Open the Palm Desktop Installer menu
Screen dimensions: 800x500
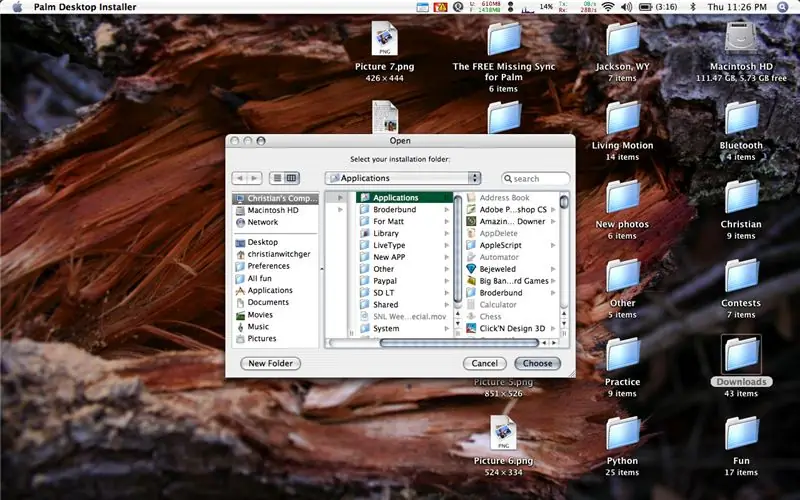(85, 7)
